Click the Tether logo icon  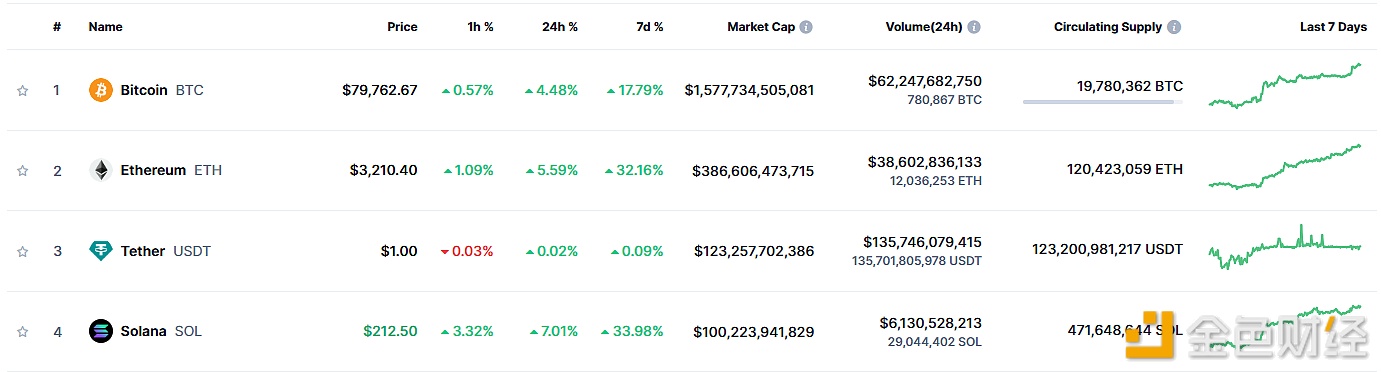point(101,251)
